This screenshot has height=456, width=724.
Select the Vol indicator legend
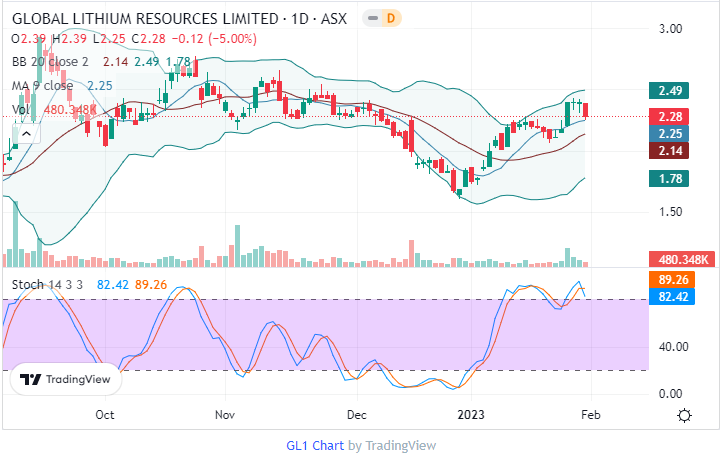(x=21, y=109)
